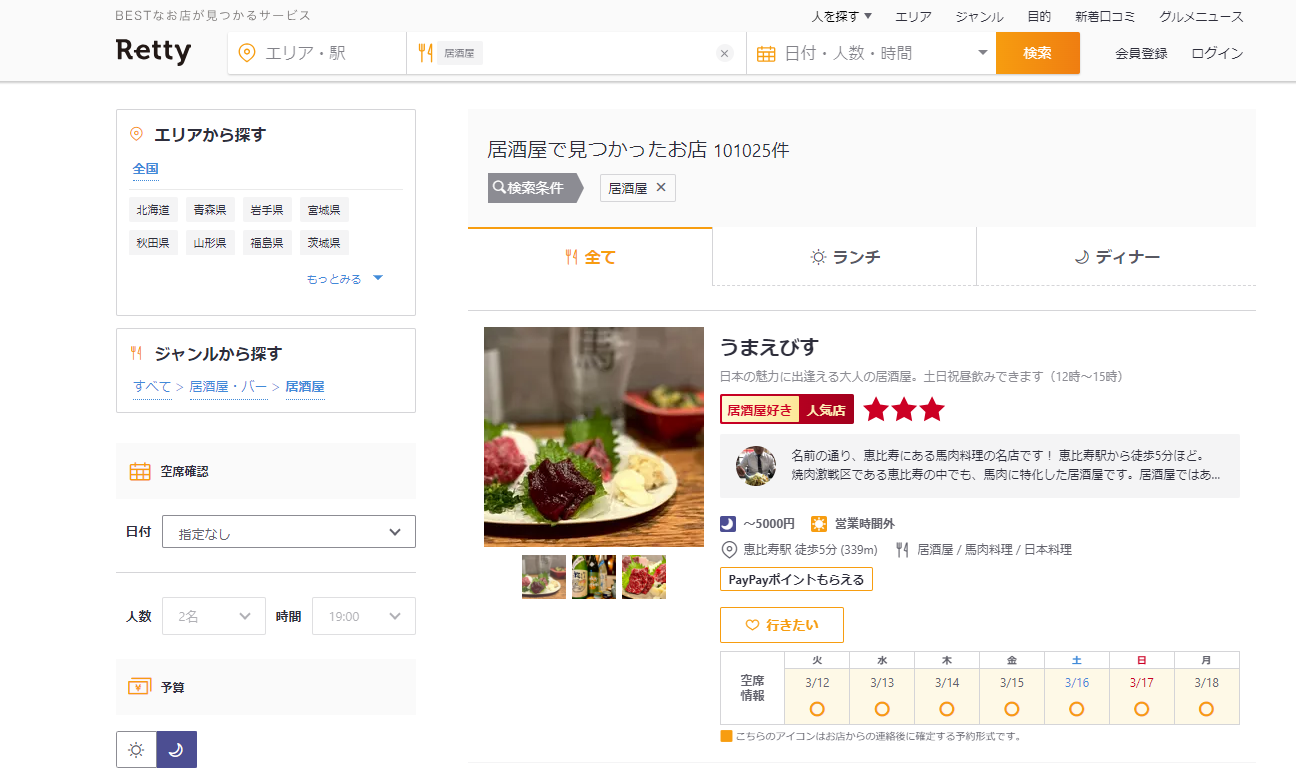Viewport: 1296px width, 774px height.
Task: Open 新着口コミ in top navigation
Action: point(1105,16)
